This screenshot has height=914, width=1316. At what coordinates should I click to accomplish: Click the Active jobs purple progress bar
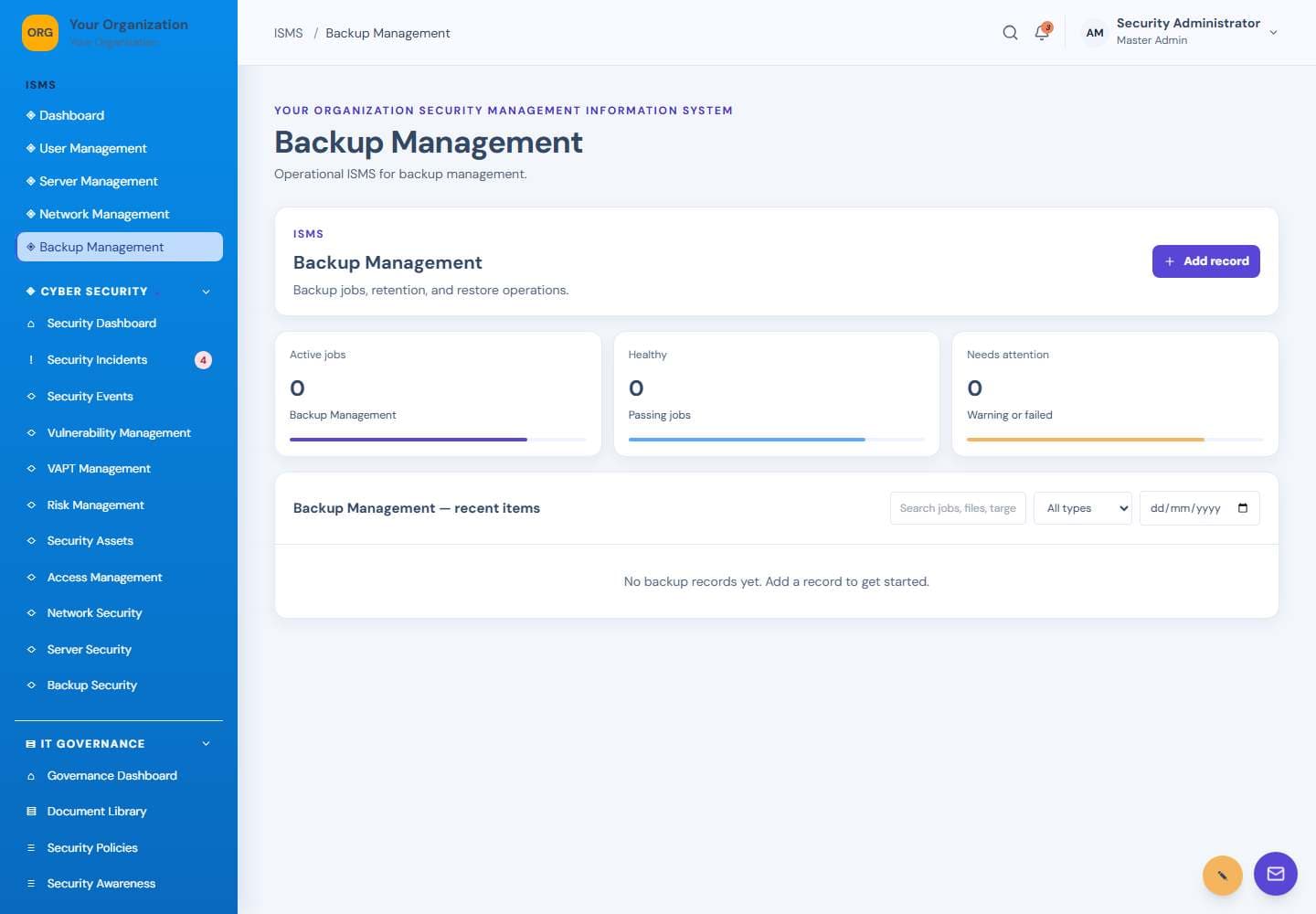point(409,440)
